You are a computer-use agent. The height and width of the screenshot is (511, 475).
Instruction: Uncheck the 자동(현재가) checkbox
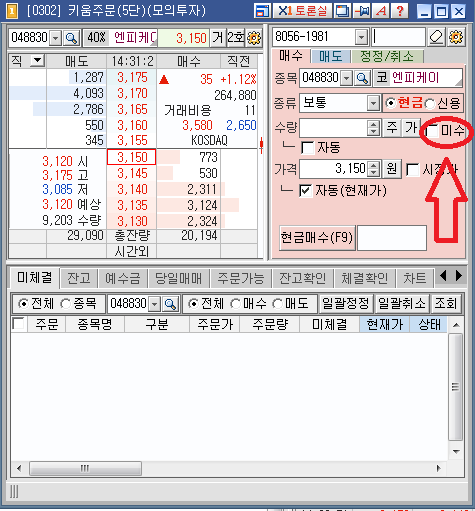pyautogui.click(x=306, y=191)
